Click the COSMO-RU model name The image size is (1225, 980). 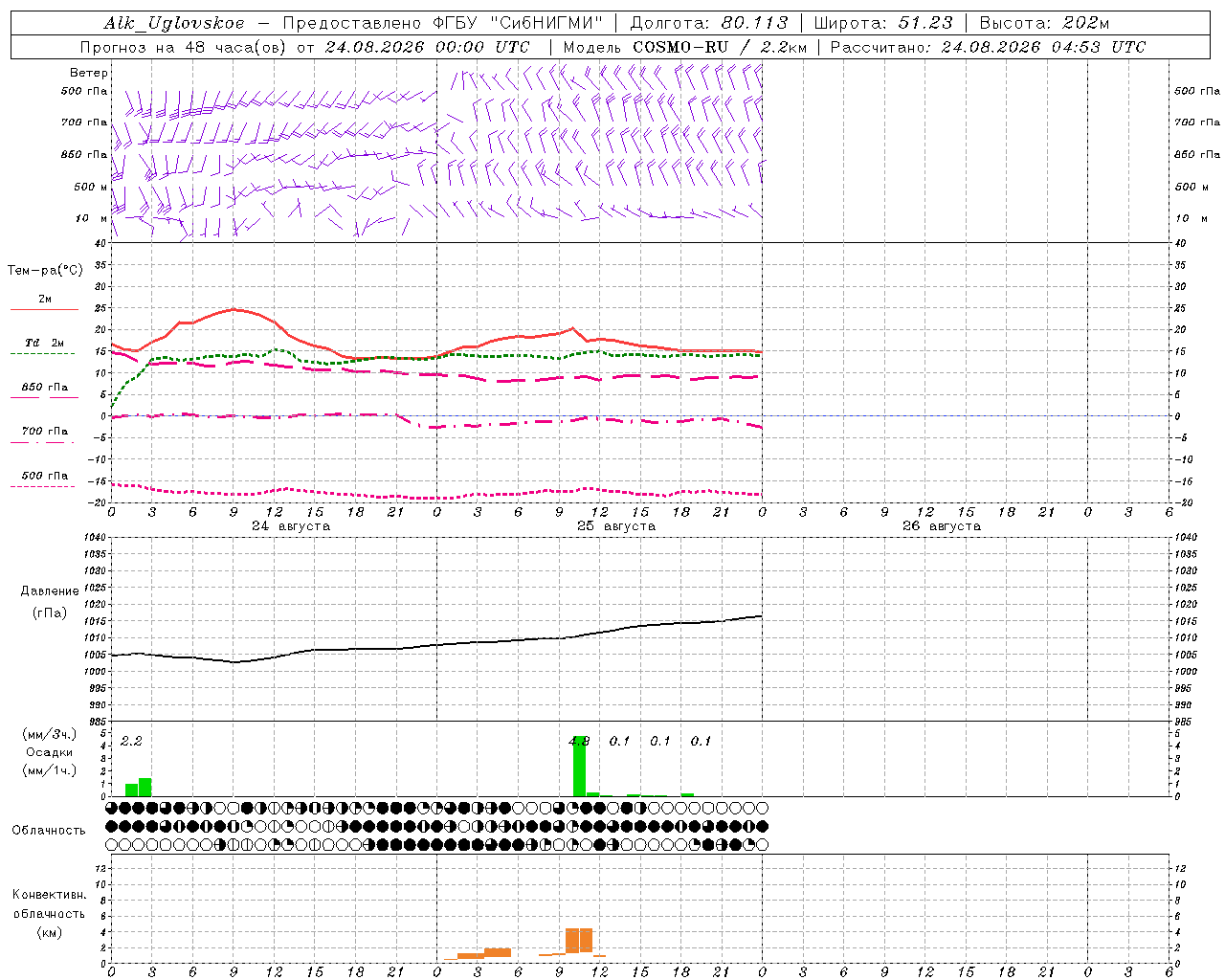pos(680,47)
